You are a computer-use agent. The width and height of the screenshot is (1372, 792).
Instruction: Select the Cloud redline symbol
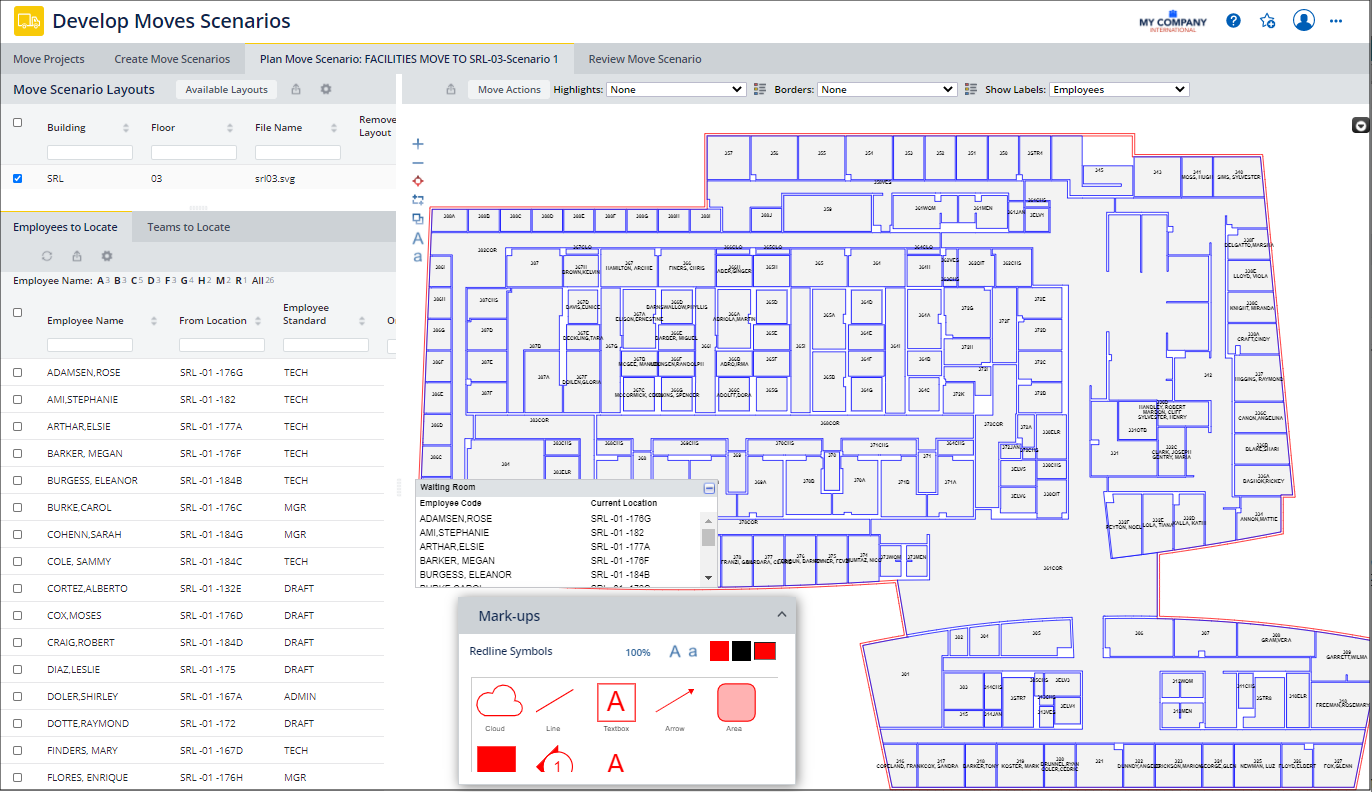point(499,702)
